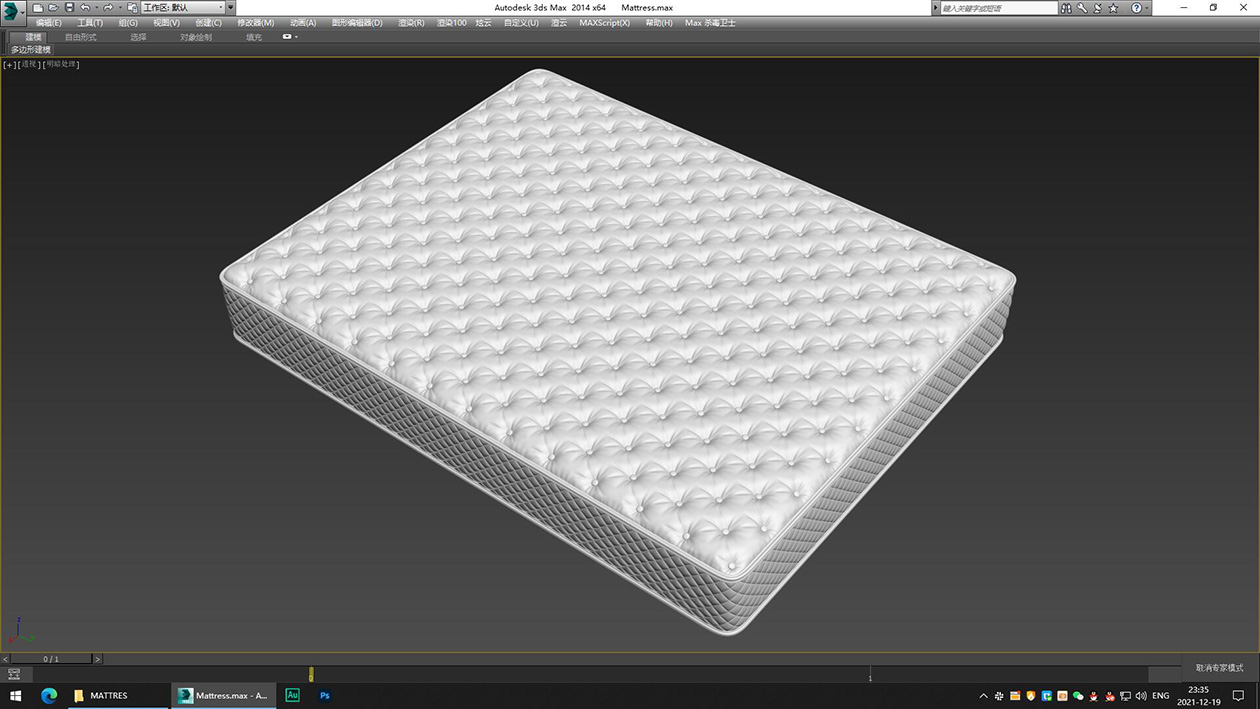Expand the quick access toolbar customize arrow
The width and height of the screenshot is (1260, 709).
click(230, 7)
